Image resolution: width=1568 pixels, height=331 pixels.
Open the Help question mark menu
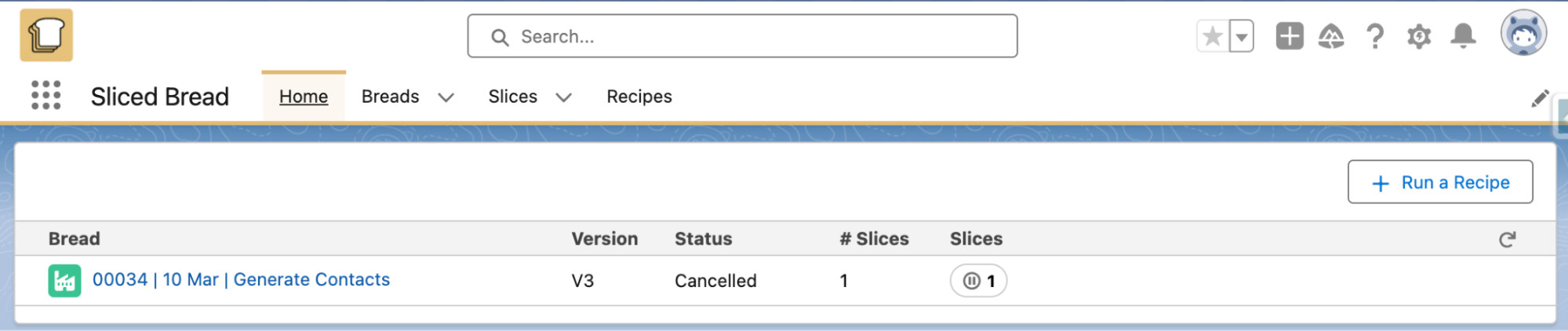click(1374, 36)
